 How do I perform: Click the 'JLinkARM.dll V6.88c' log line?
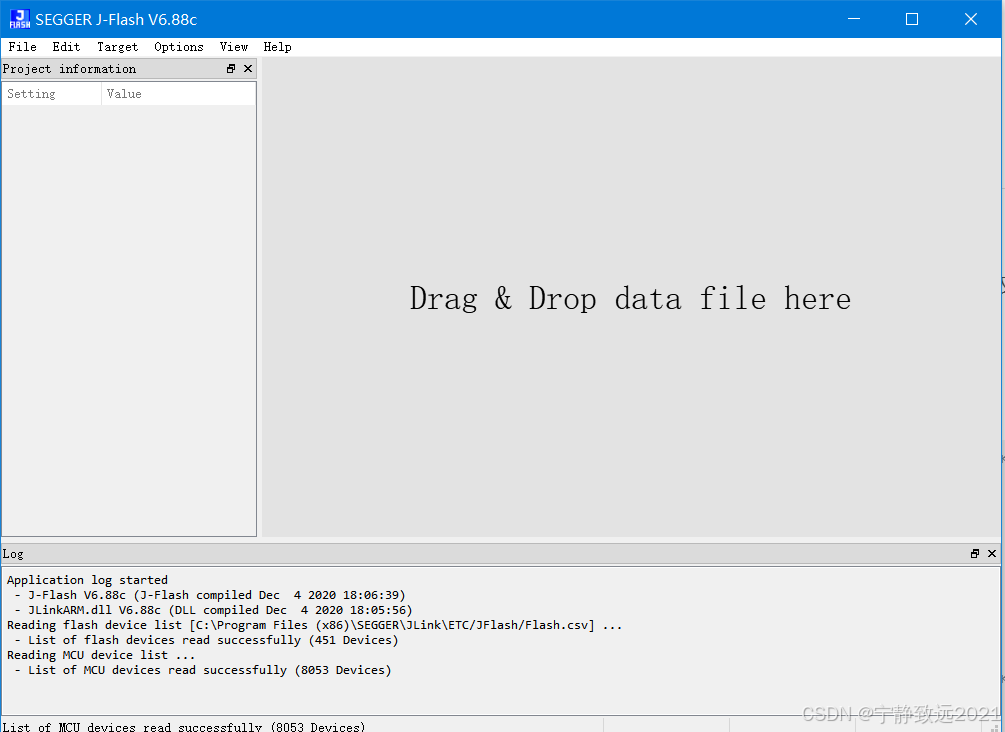click(213, 610)
